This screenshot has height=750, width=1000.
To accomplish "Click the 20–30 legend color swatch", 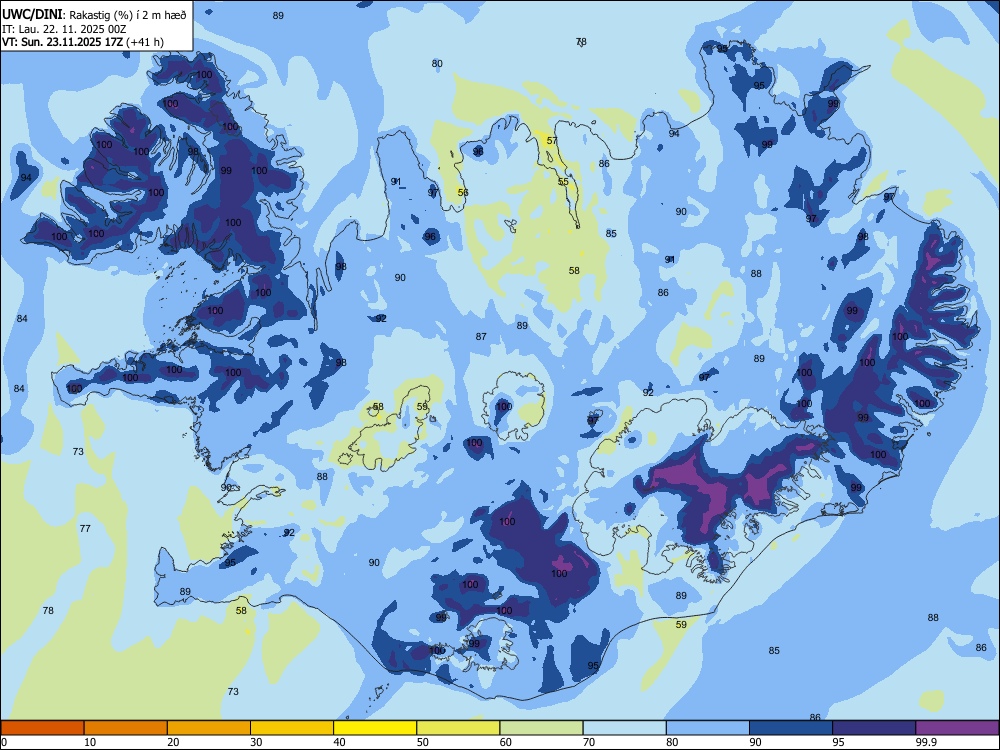I will pyautogui.click(x=209, y=728).
